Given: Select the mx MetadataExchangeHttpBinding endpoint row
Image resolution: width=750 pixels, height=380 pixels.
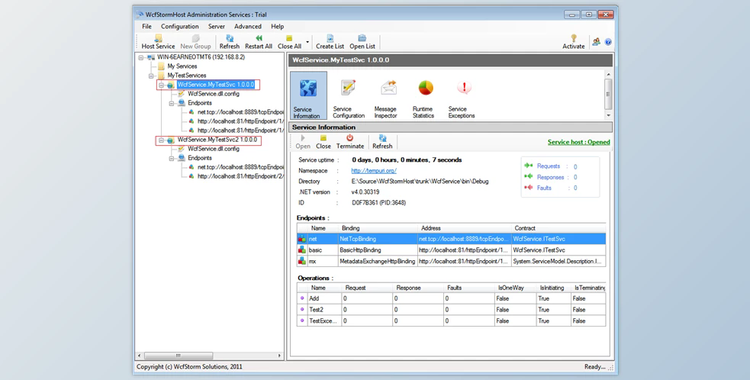Looking at the screenshot, I should click(451, 261).
